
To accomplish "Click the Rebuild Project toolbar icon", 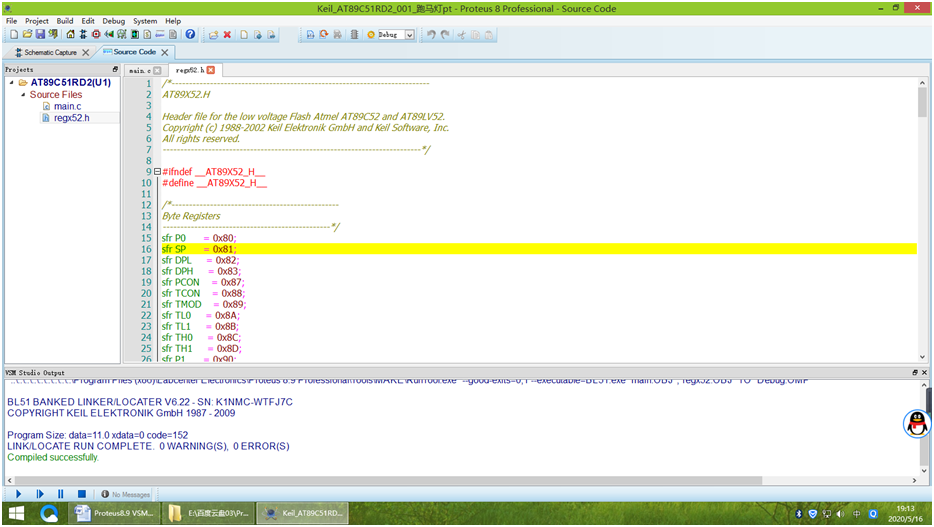I will (323, 35).
